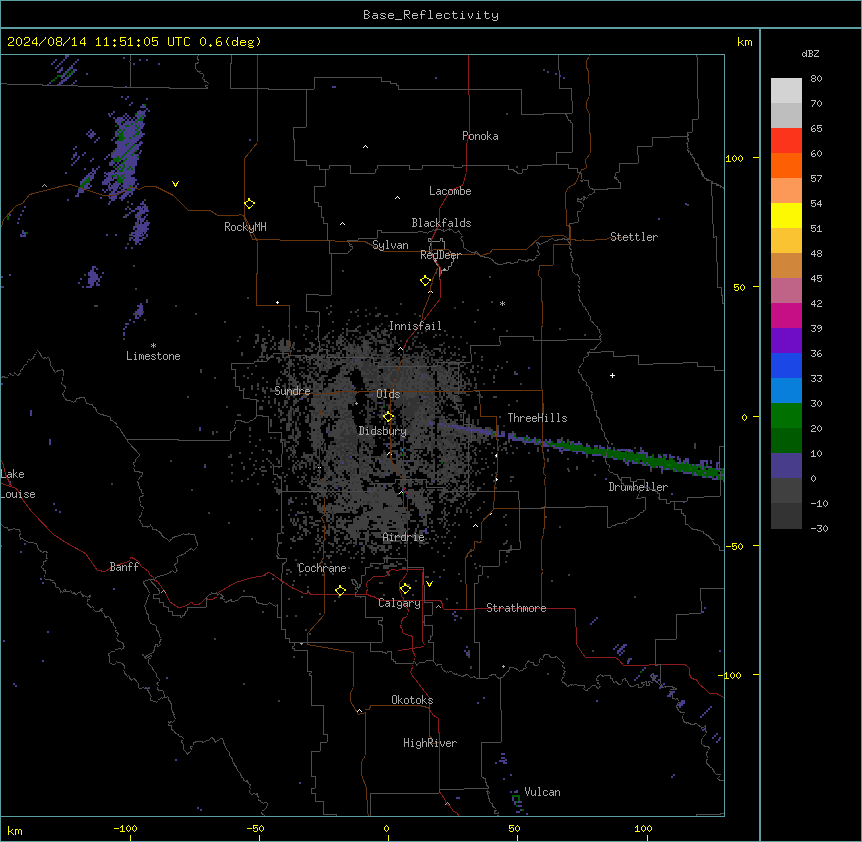Click the Airdrie label
The width and height of the screenshot is (862, 842).
(403, 537)
